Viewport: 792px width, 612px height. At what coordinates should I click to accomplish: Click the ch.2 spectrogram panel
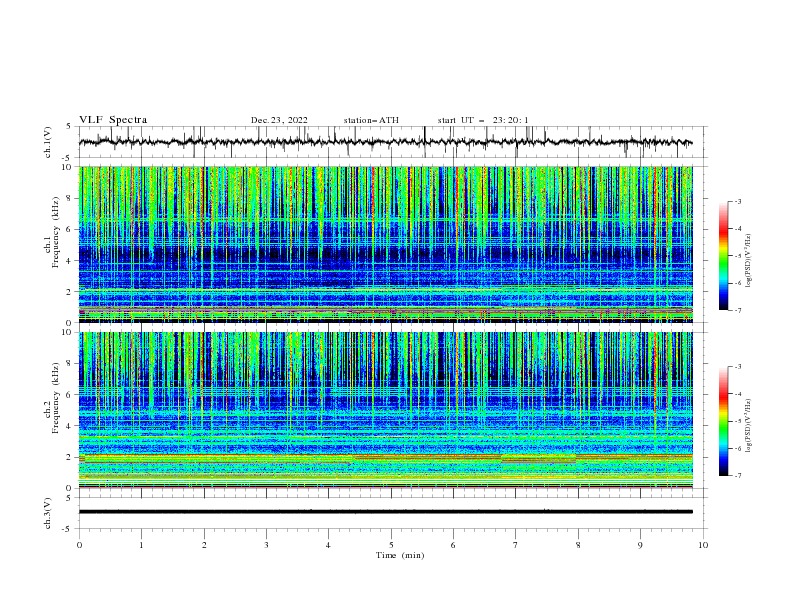point(385,410)
